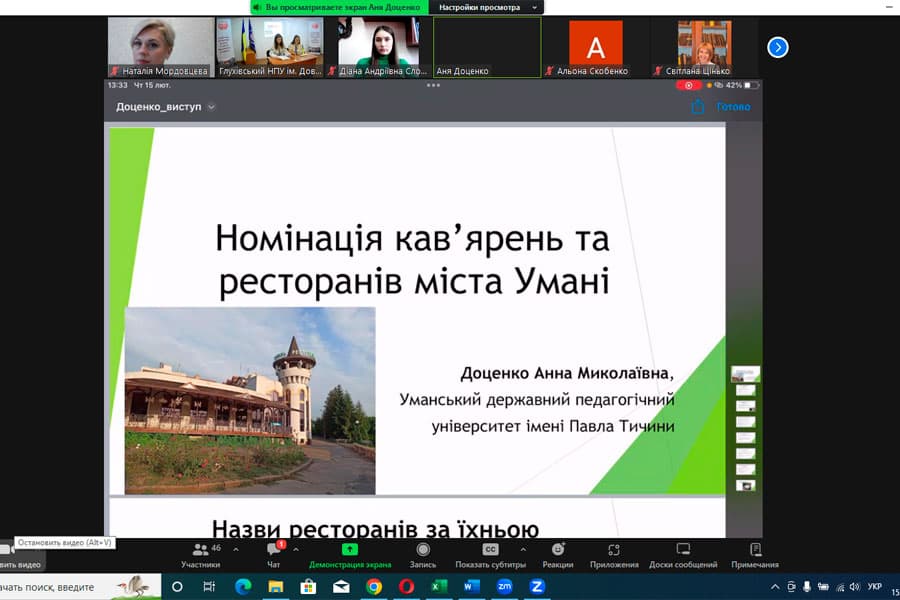Viewport: 900px width, 600px height.
Task: Open the Примечания (annotations) tool
Action: [x=753, y=553]
